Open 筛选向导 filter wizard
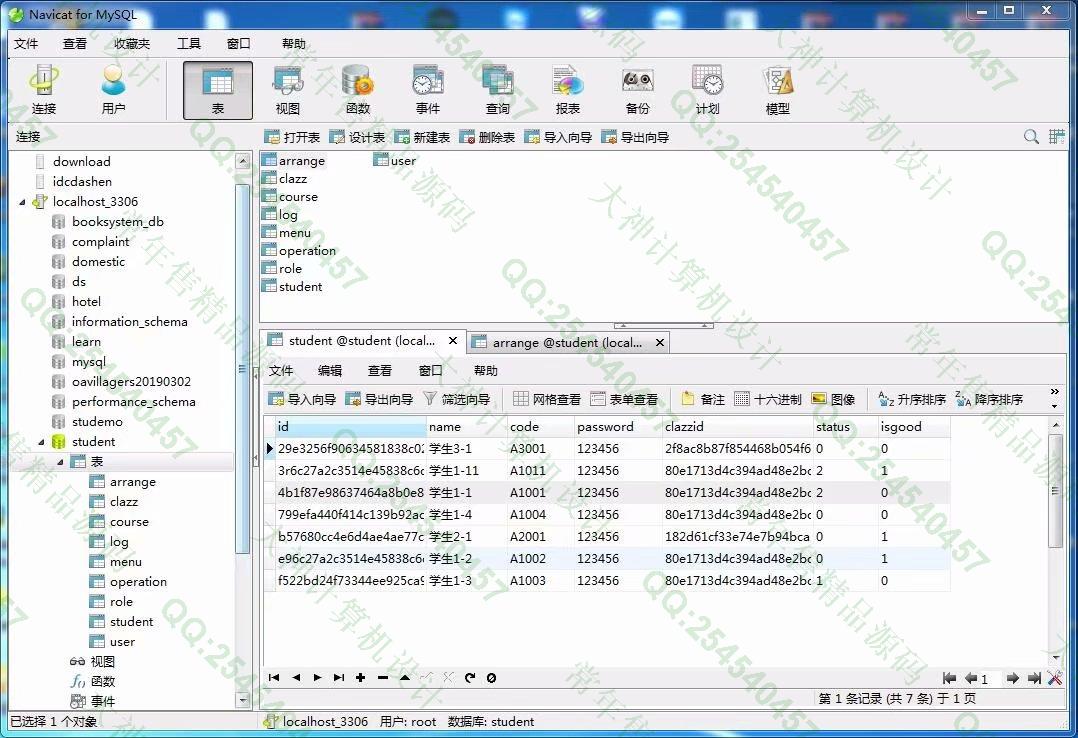The image size is (1078, 738). pyautogui.click(x=456, y=399)
